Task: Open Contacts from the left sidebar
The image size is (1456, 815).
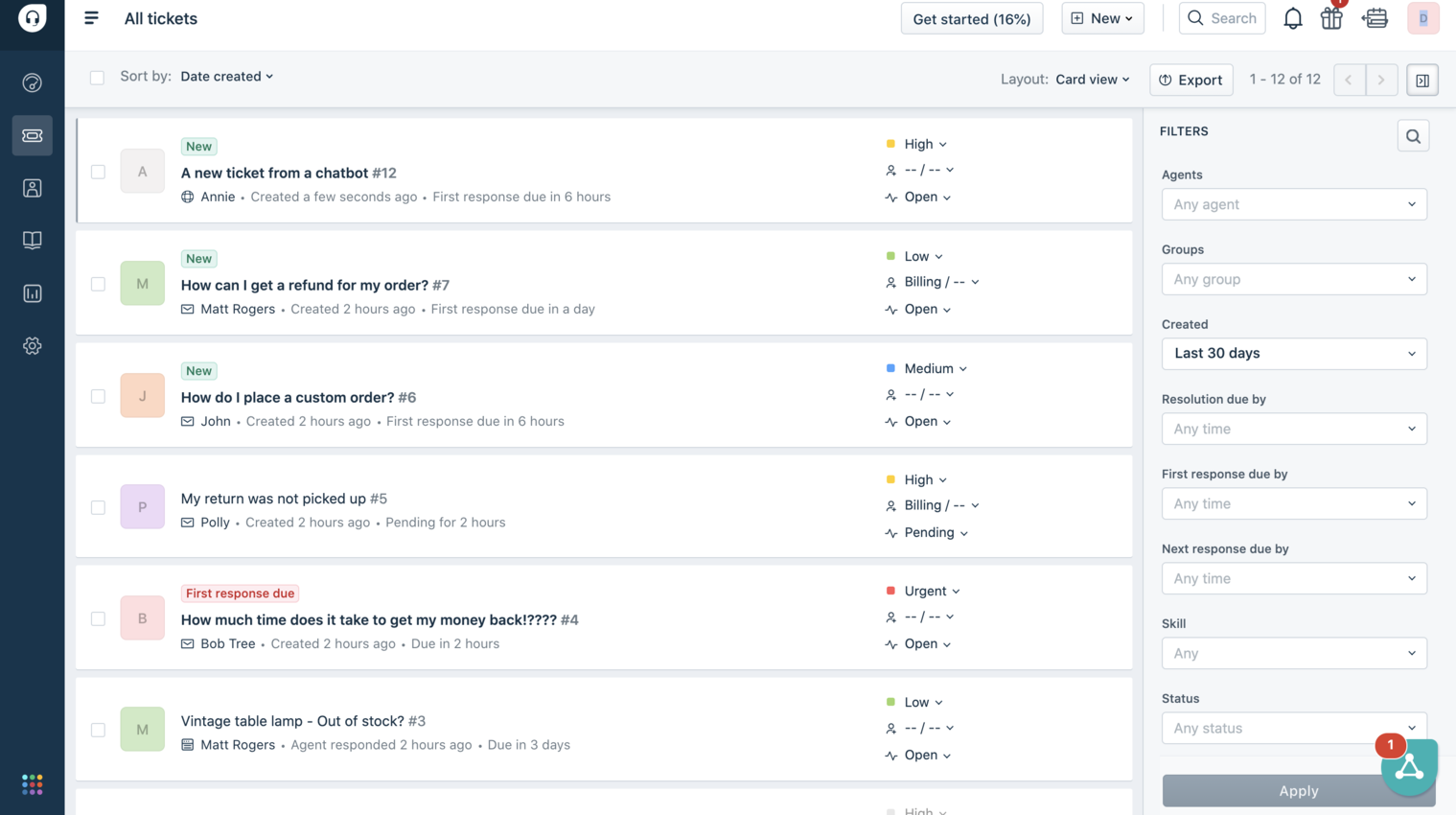Action: point(33,188)
